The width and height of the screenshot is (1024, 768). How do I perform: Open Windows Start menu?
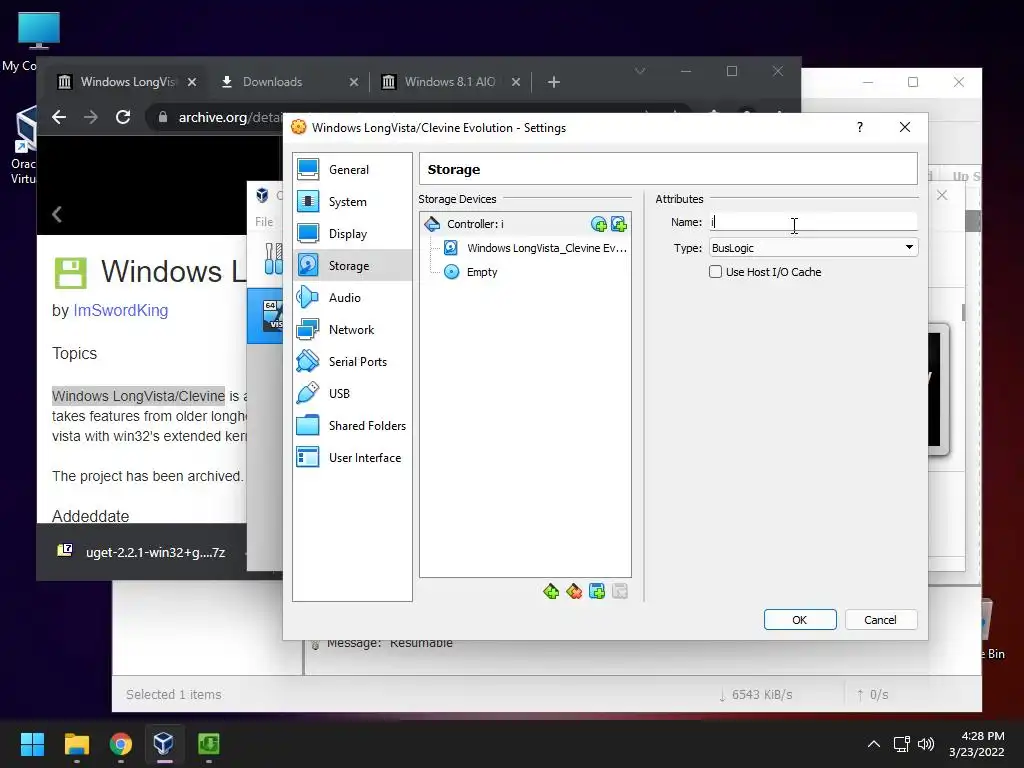click(33, 744)
